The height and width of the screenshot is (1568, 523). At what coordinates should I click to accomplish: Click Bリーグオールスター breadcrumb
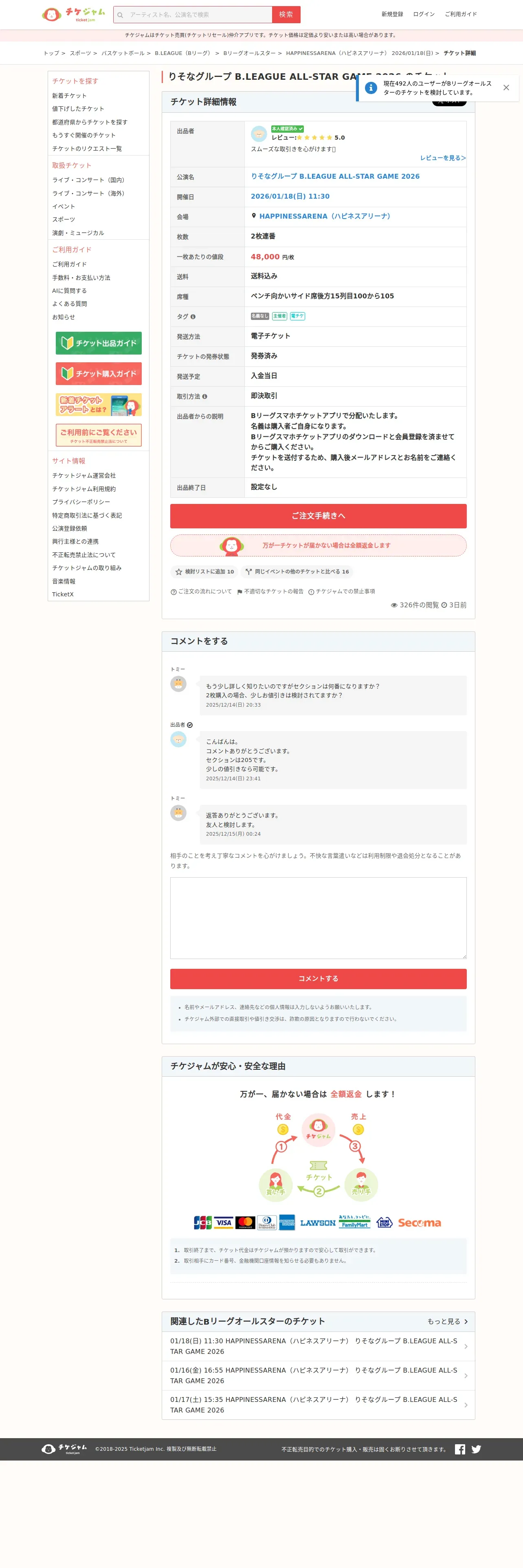click(x=249, y=53)
